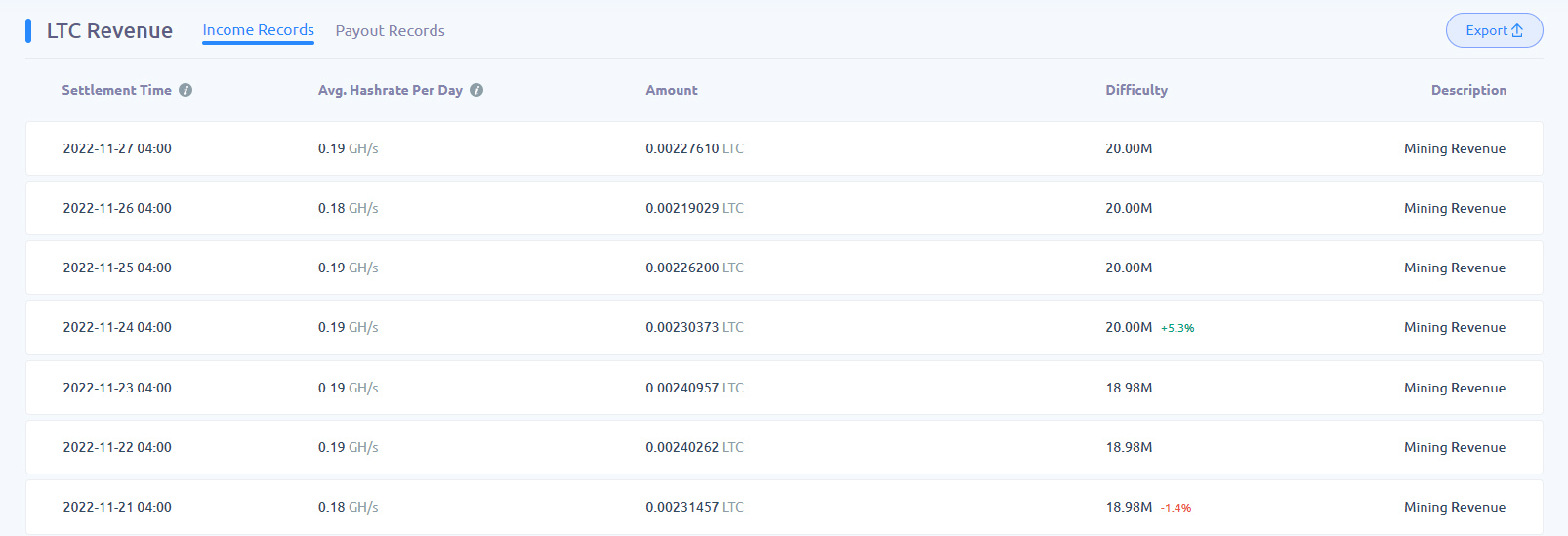Click the +5.3% difficulty change label
The width and height of the screenshot is (1568, 536).
pos(1177,328)
